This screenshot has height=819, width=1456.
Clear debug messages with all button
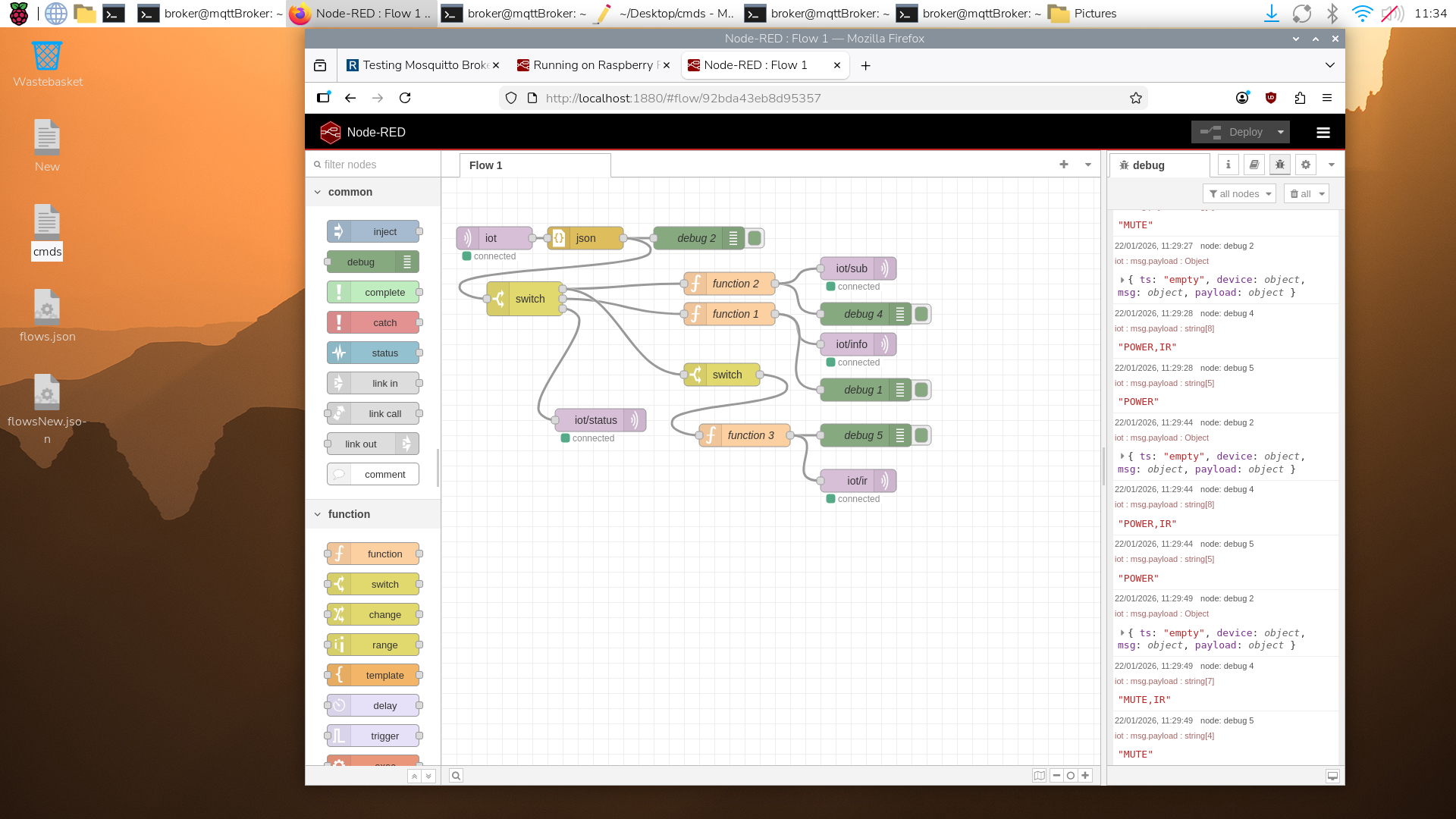[1300, 194]
